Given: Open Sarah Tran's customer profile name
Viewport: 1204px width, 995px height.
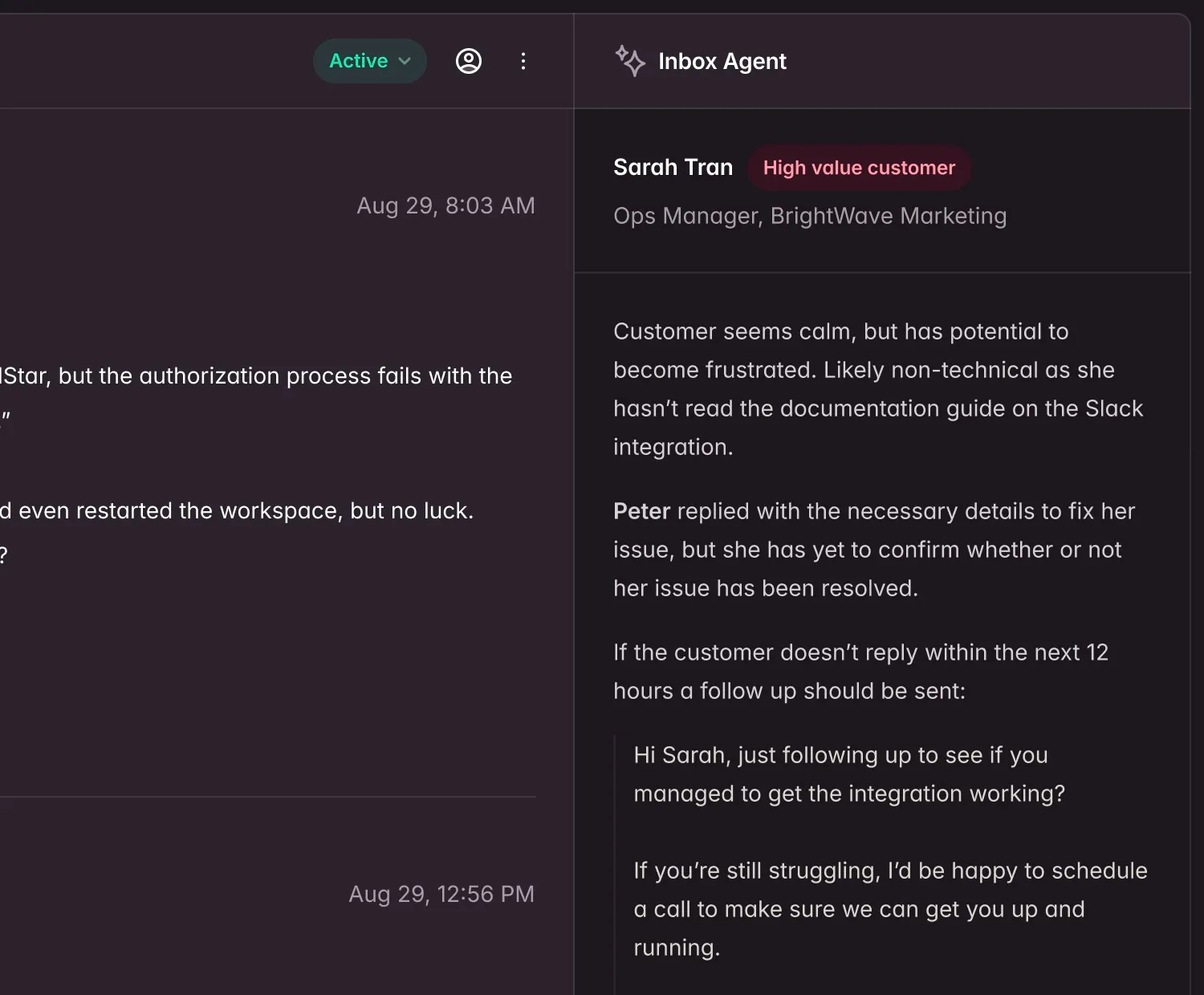Looking at the screenshot, I should (673, 167).
